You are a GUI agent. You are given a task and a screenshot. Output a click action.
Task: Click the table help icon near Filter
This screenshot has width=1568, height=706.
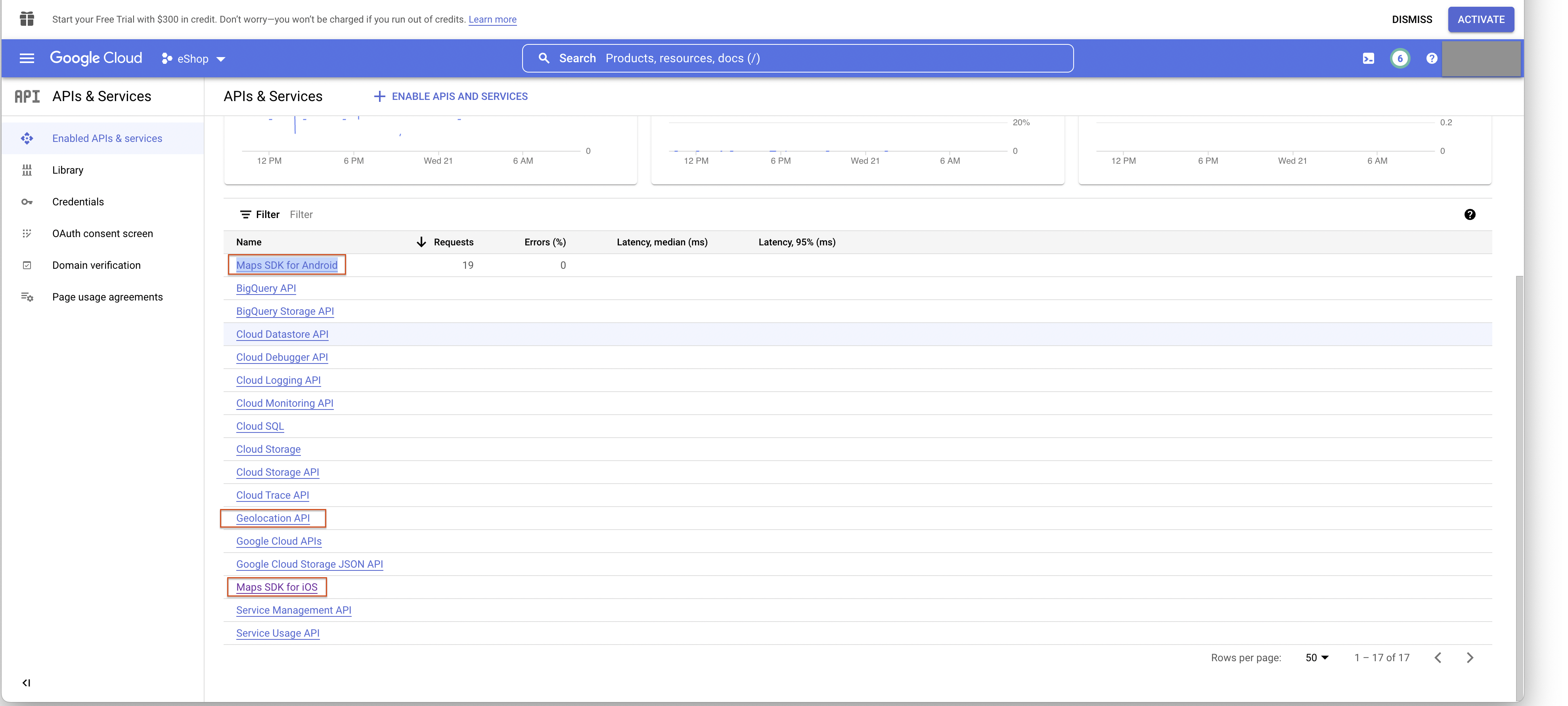click(x=1469, y=214)
